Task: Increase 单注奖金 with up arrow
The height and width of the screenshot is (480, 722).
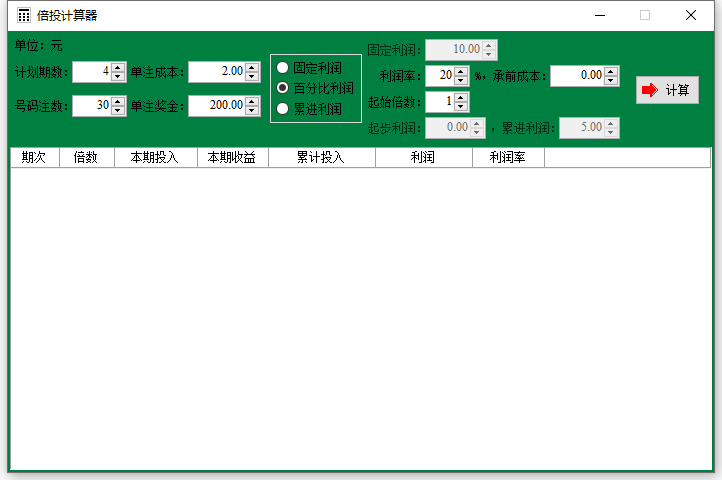Action: [252, 101]
